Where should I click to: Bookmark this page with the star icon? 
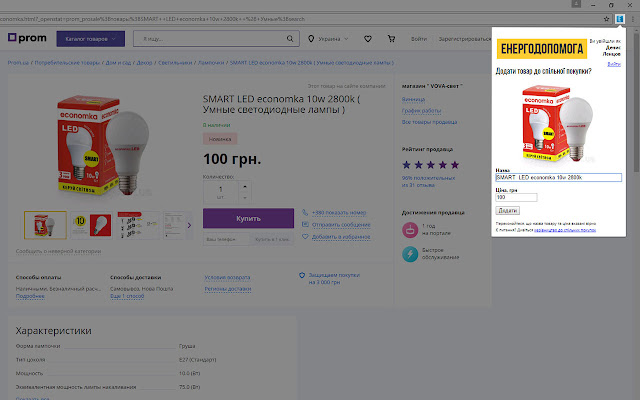coord(607,19)
